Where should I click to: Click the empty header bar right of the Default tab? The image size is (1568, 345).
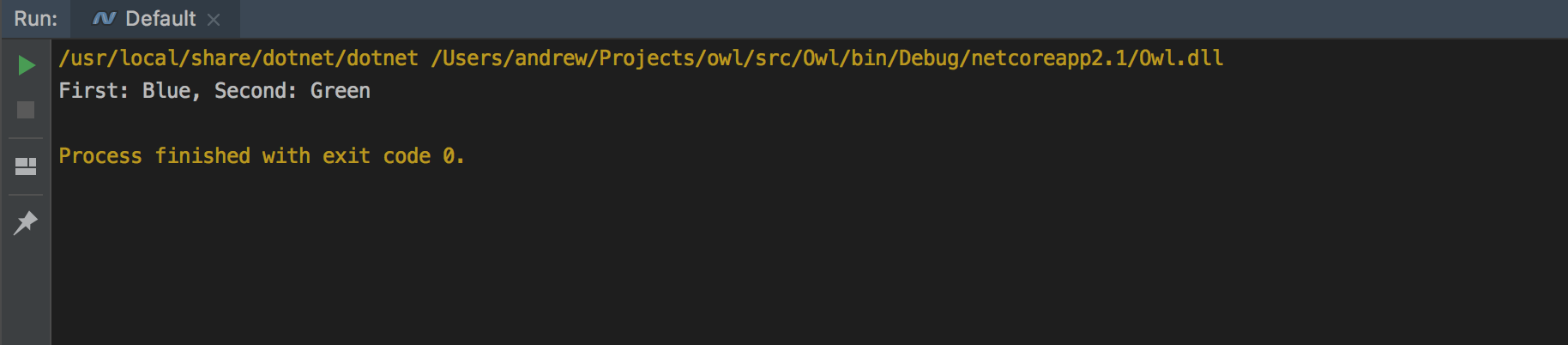coord(858,19)
